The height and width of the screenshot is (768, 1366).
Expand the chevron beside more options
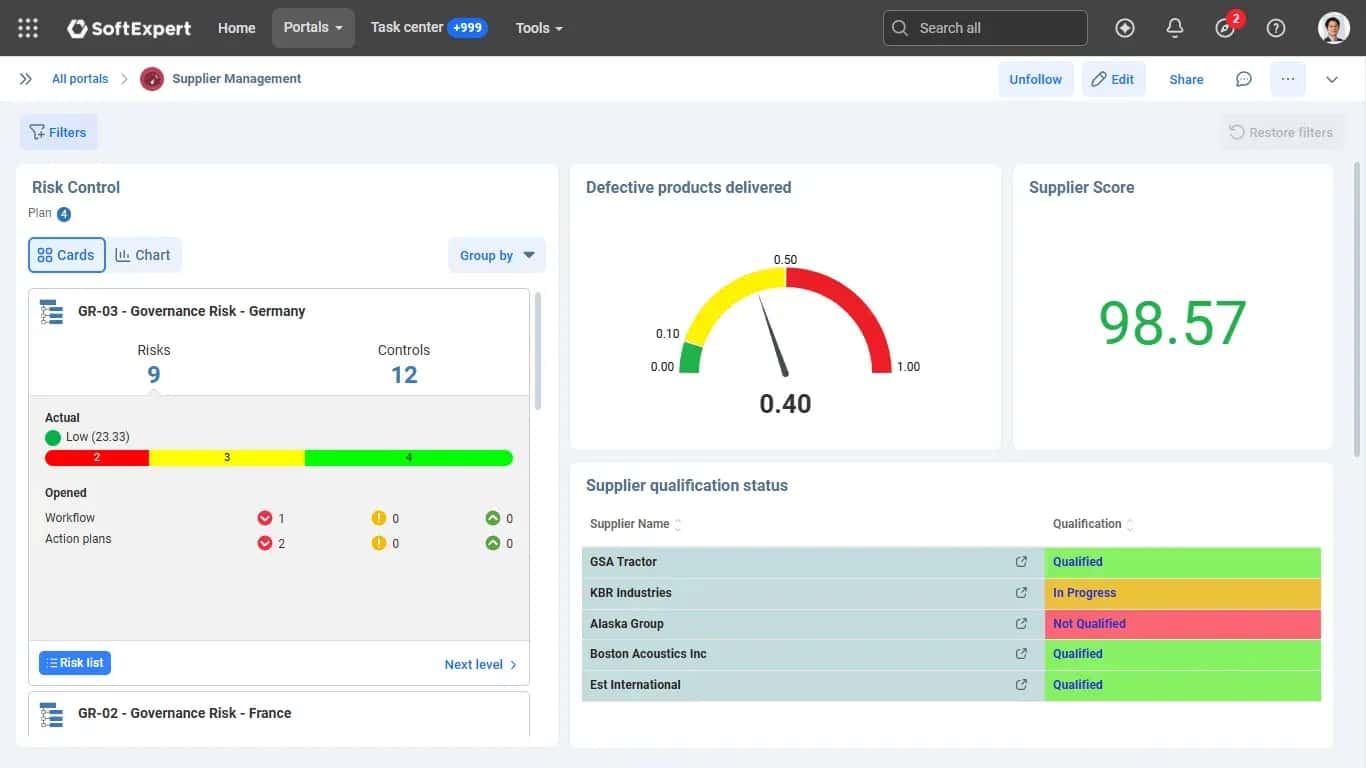pos(1332,79)
